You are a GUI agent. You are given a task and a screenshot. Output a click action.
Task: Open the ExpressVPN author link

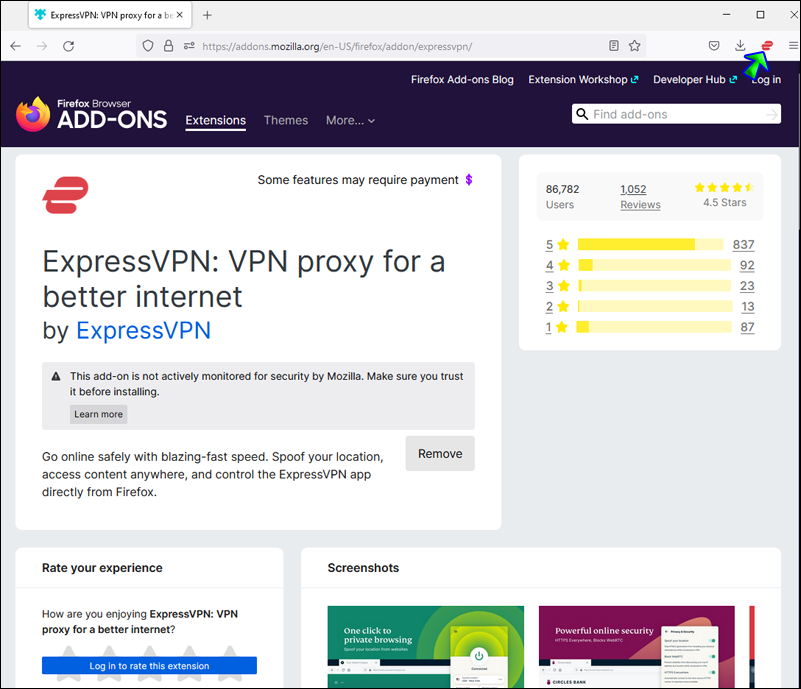point(144,330)
